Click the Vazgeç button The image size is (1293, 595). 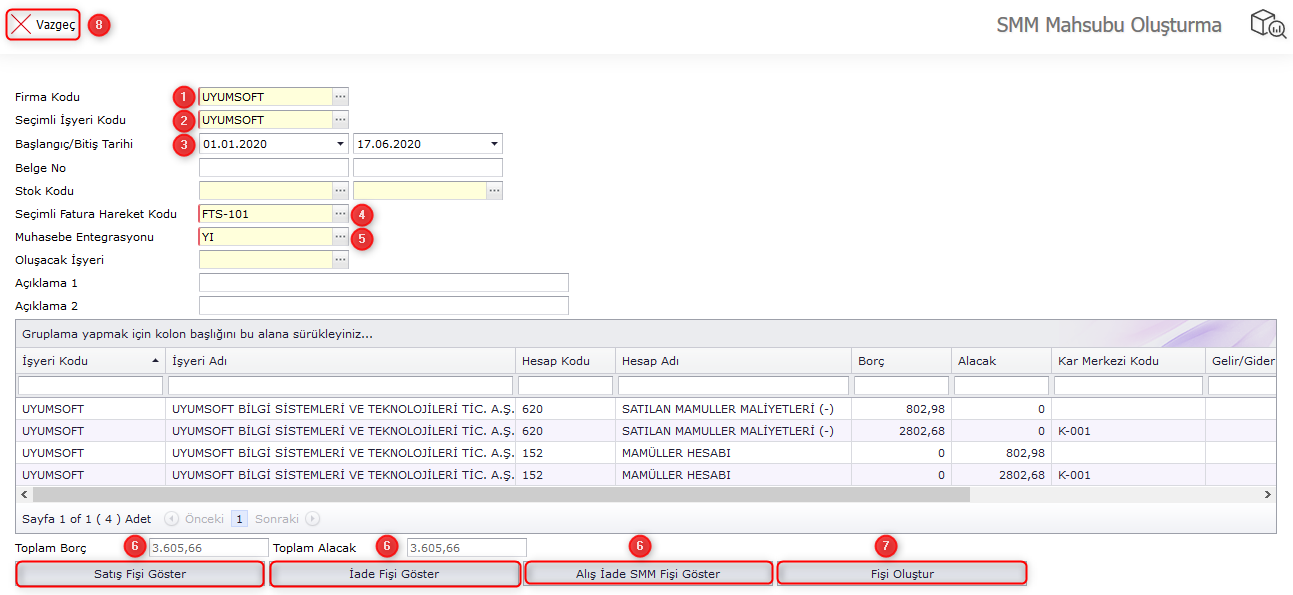pyautogui.click(x=42, y=24)
